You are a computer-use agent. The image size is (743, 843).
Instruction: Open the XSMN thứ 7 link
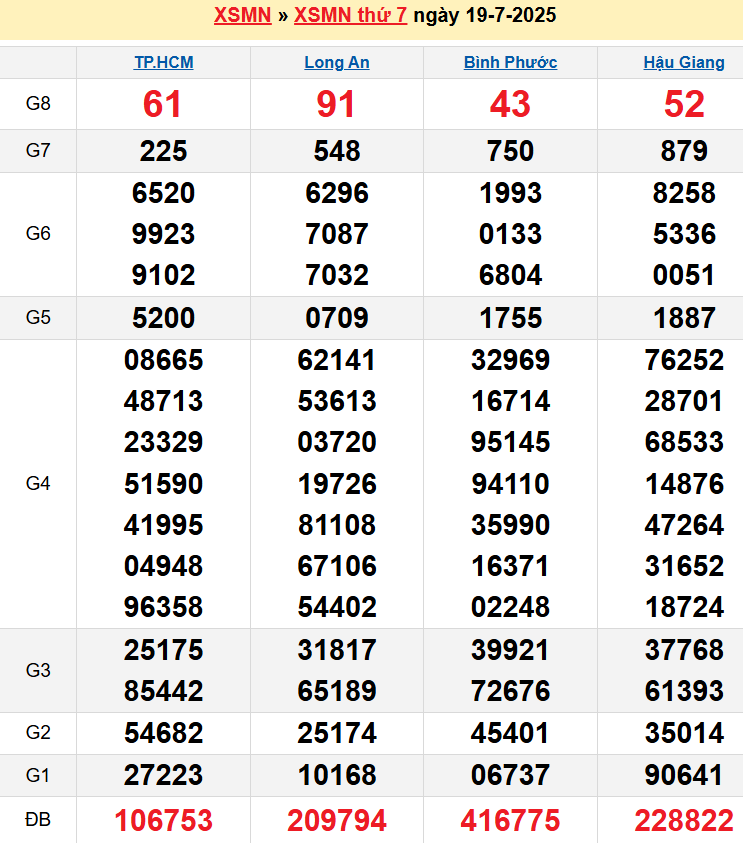[351, 15]
